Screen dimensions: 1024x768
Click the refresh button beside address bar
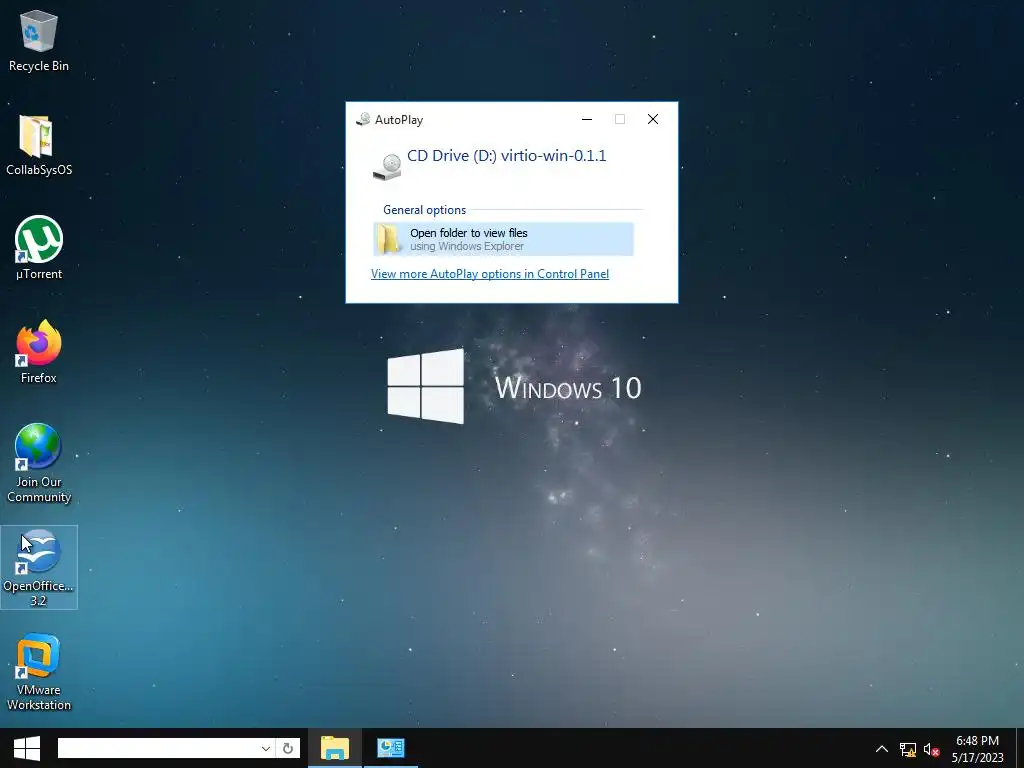[288, 748]
